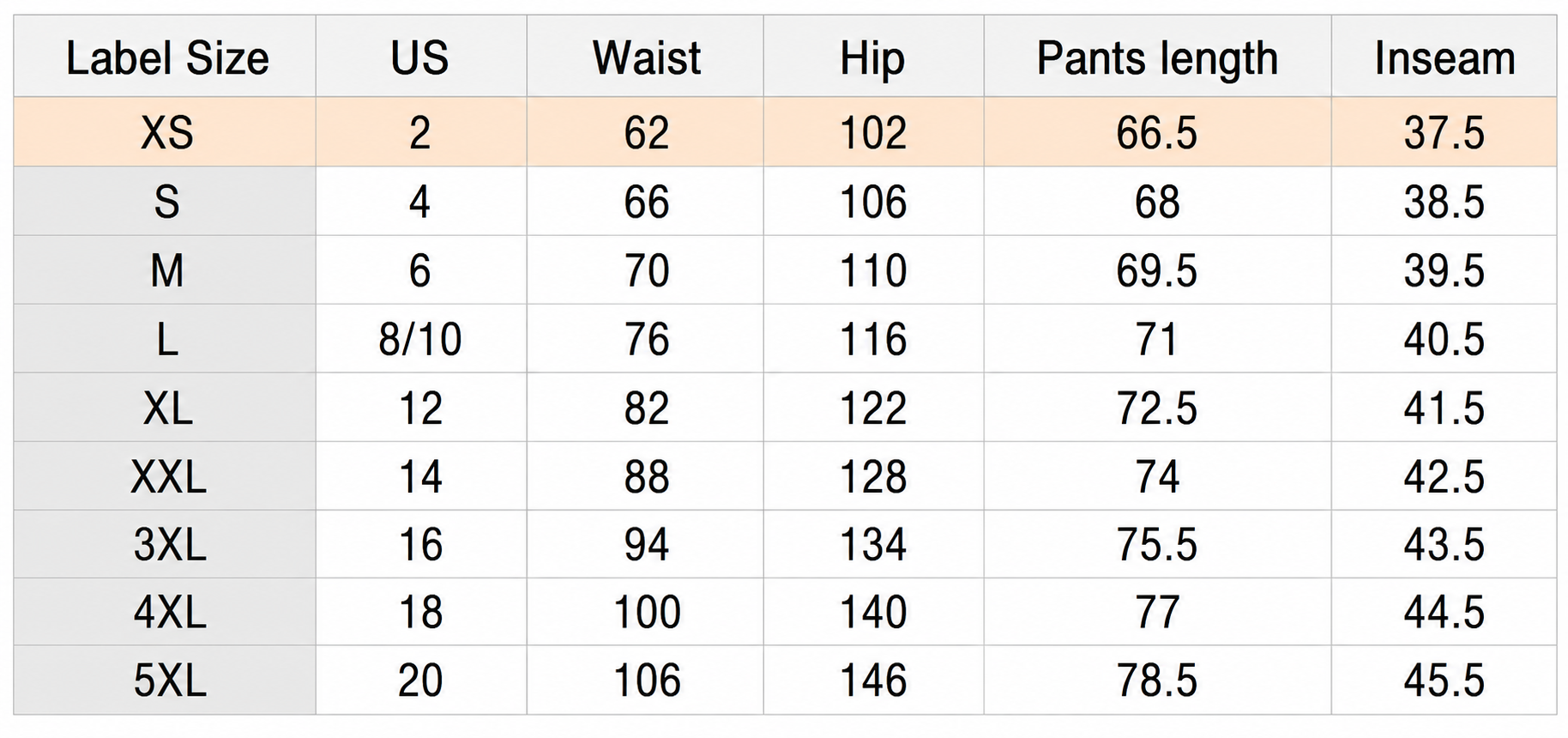Select pants length 72.5 cell
The width and height of the screenshot is (1568, 738).
pos(1157,408)
